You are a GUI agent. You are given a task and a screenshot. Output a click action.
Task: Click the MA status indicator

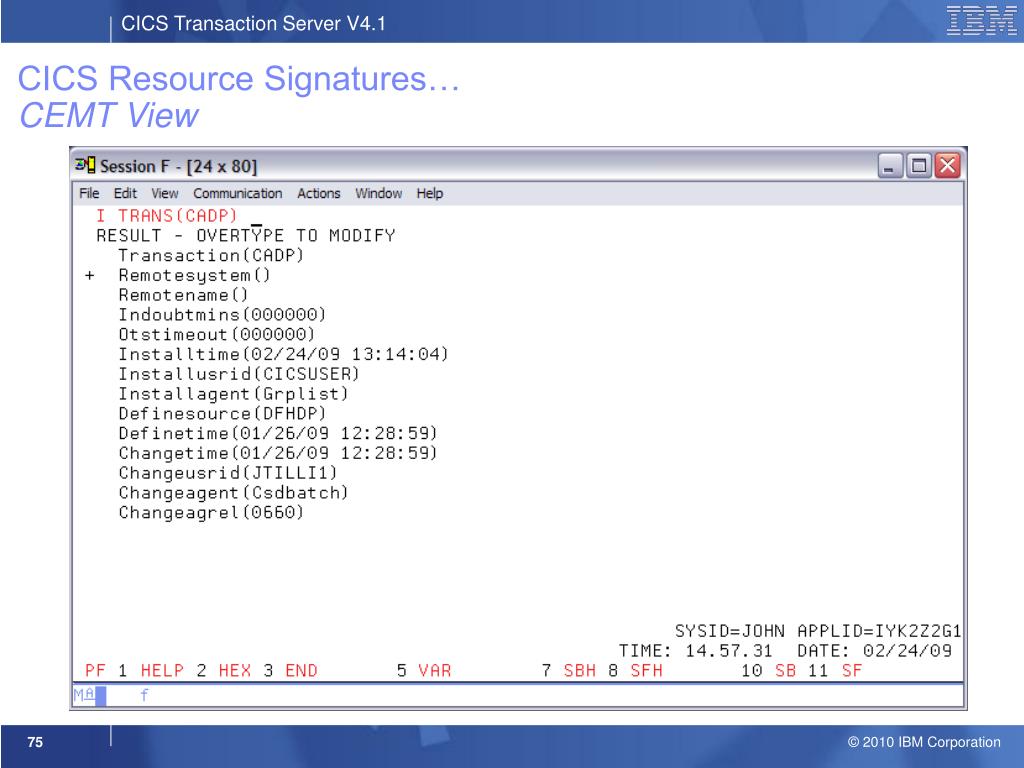[x=84, y=695]
